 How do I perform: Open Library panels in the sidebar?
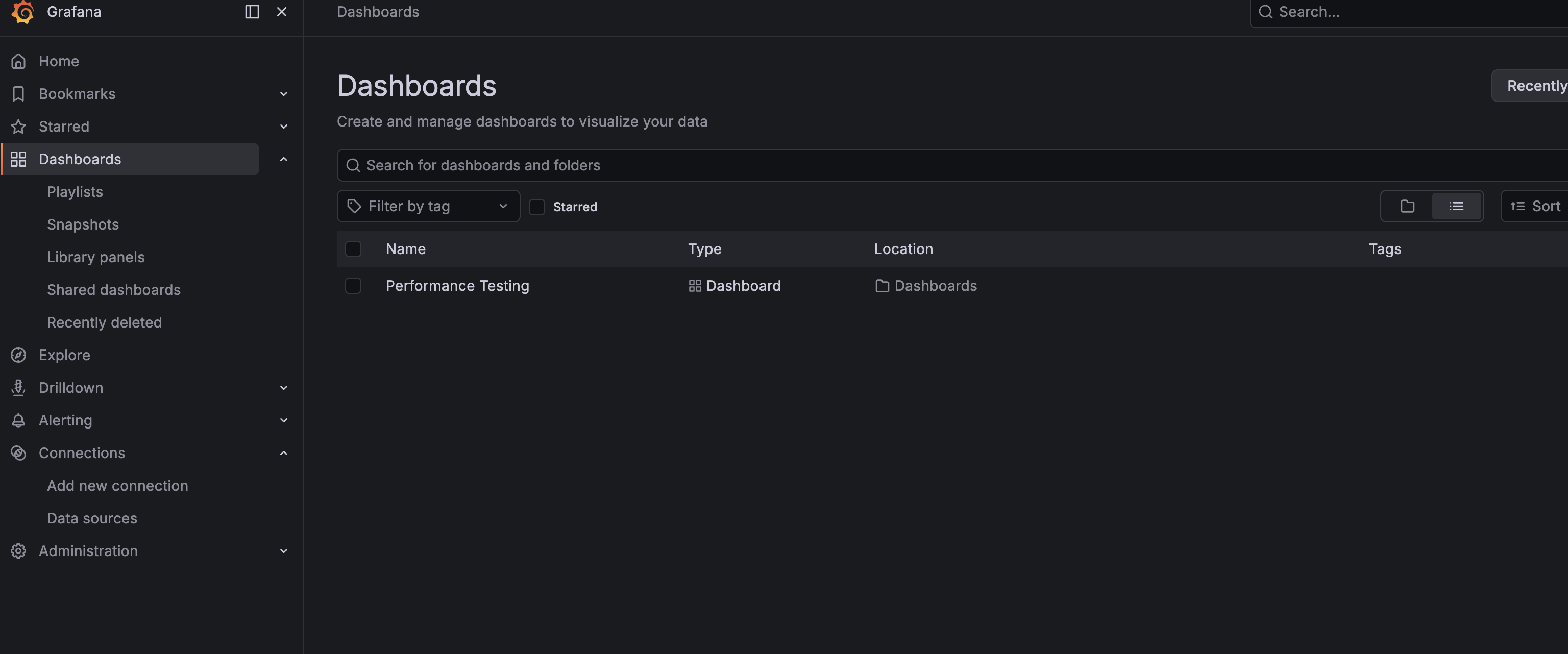(95, 257)
